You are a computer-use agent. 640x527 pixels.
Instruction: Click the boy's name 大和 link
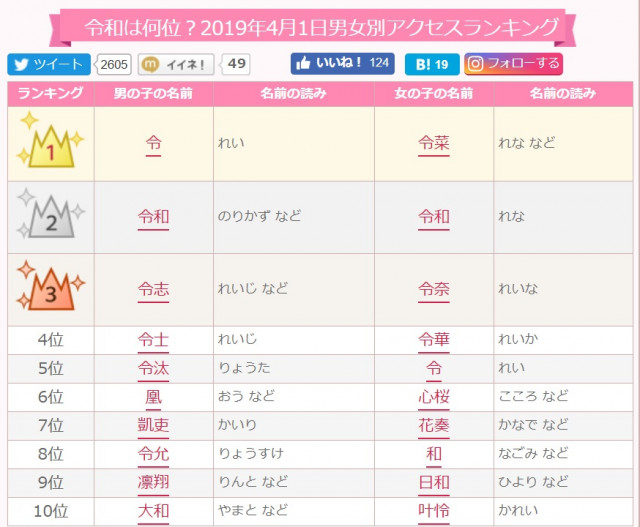pyautogui.click(x=153, y=511)
